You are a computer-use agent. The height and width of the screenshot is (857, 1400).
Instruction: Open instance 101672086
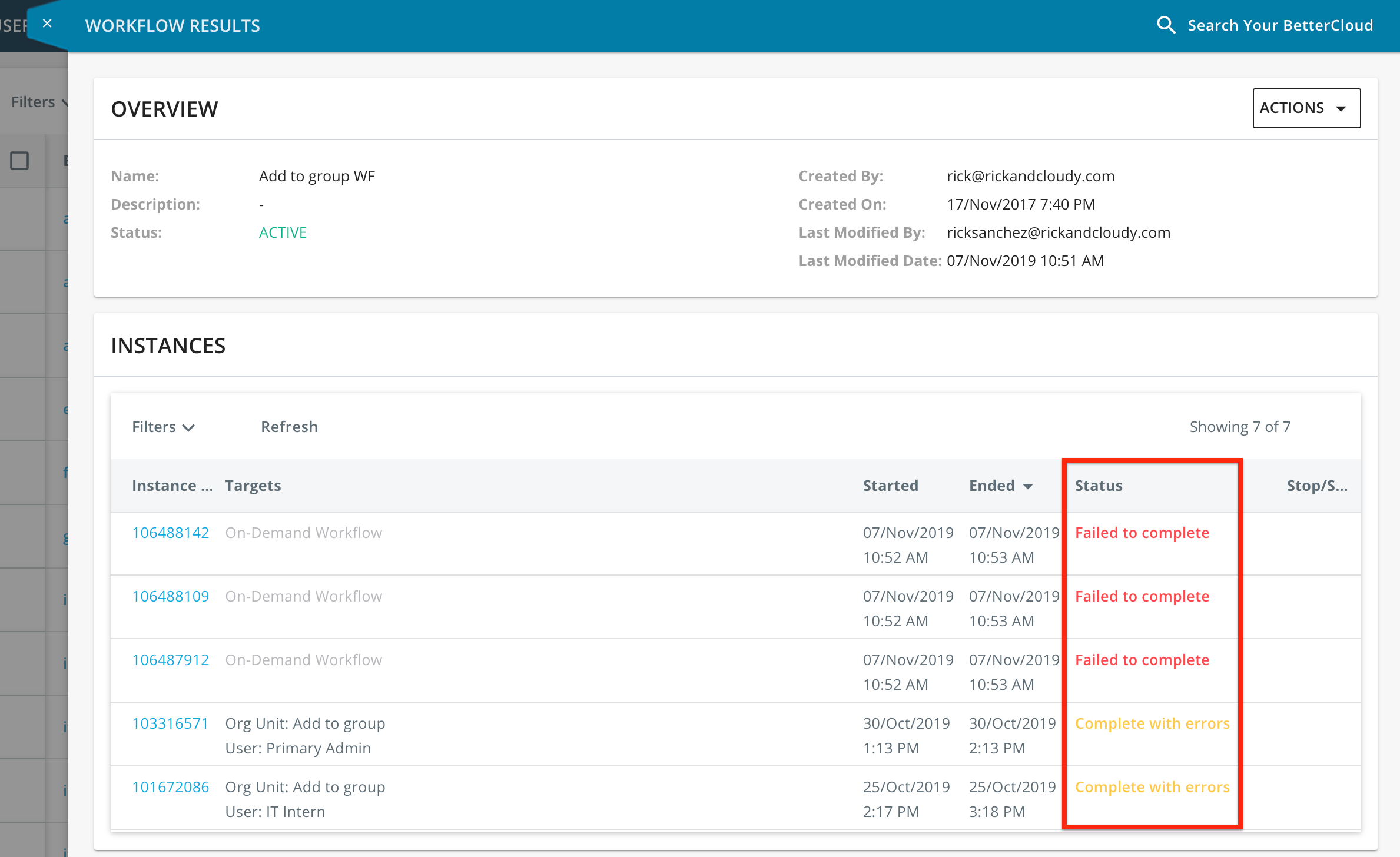pyautogui.click(x=171, y=786)
